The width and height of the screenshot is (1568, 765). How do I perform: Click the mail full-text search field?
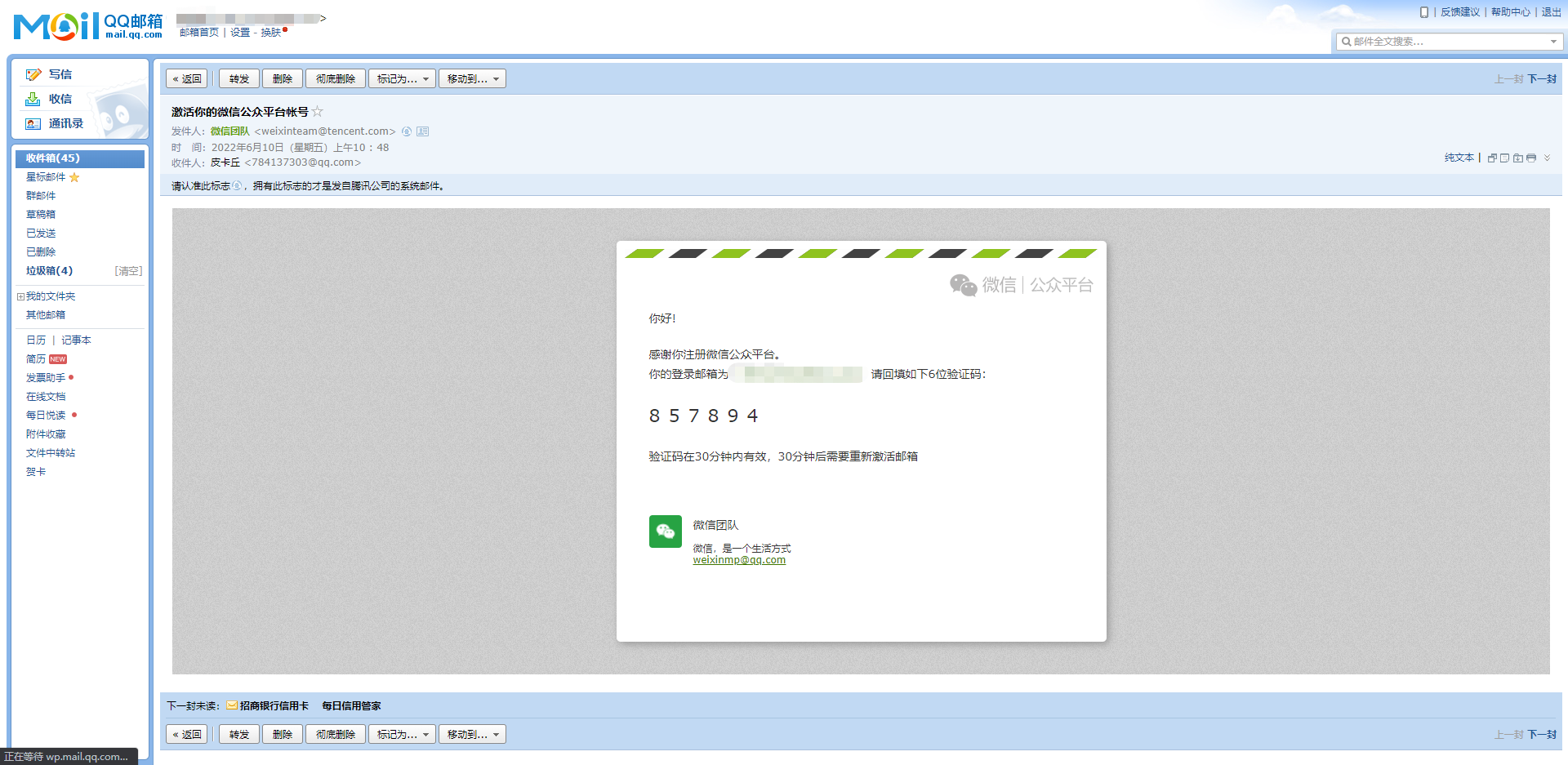pos(1449,42)
